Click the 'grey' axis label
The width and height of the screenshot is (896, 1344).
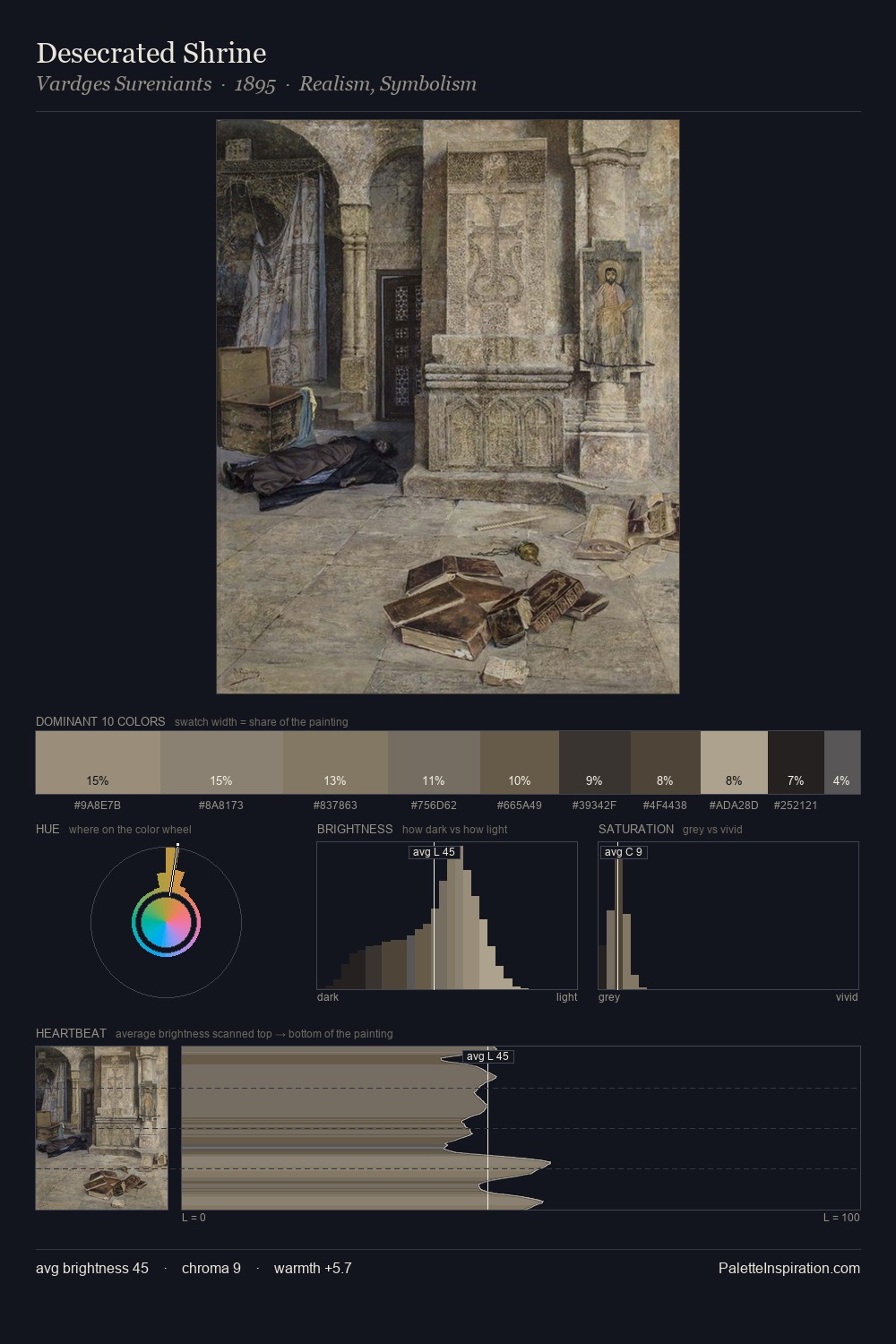pyautogui.click(x=609, y=997)
